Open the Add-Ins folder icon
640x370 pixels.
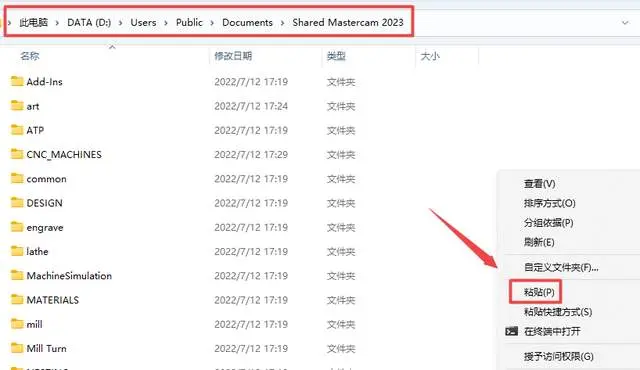[17, 81]
